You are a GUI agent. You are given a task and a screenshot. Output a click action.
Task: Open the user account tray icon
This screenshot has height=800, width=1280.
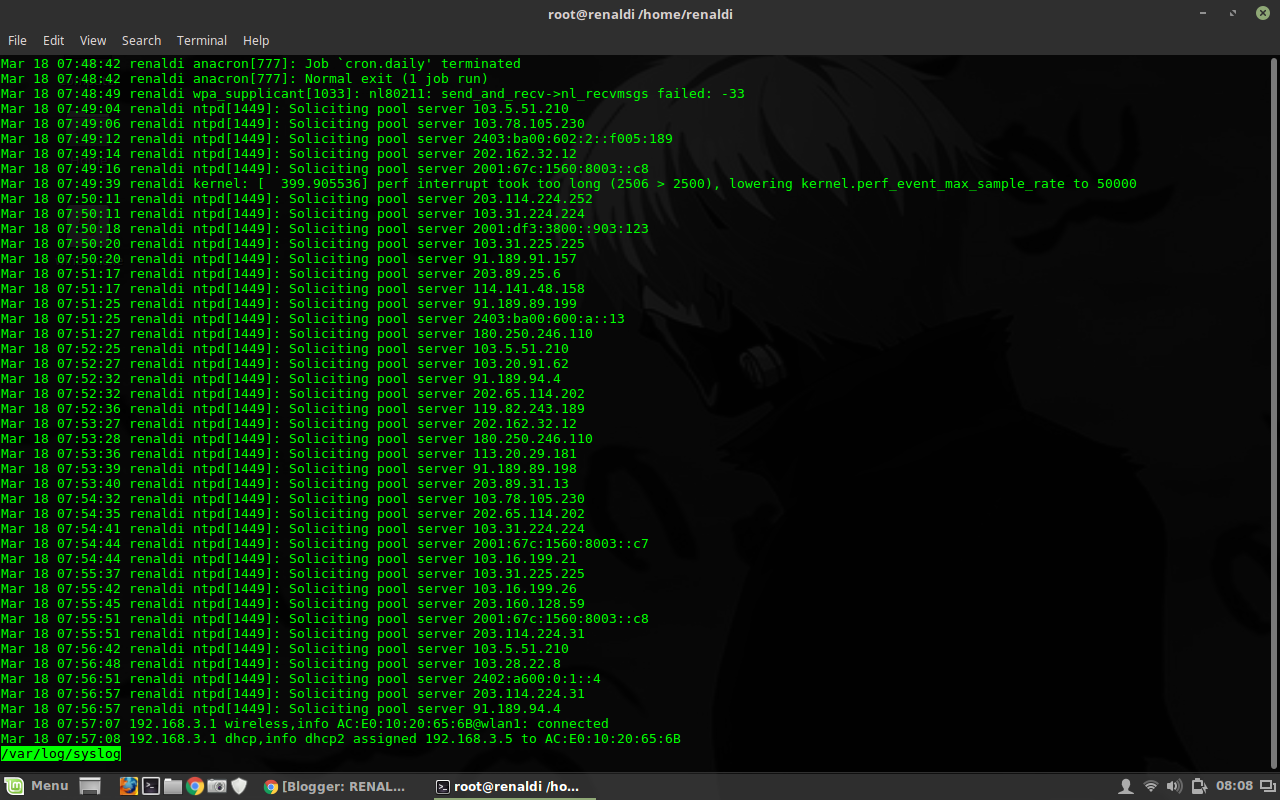pos(1126,786)
